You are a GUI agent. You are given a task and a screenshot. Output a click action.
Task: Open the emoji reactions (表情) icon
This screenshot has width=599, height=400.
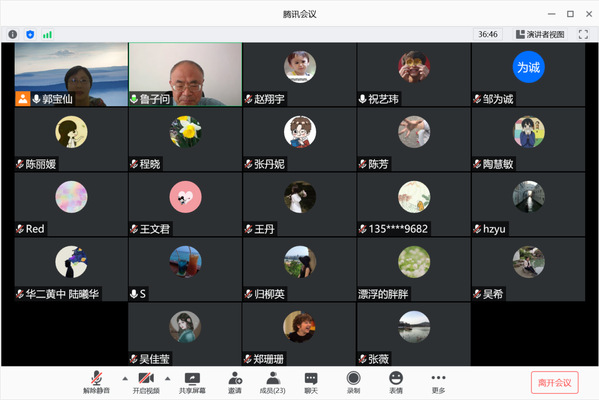(x=396, y=383)
